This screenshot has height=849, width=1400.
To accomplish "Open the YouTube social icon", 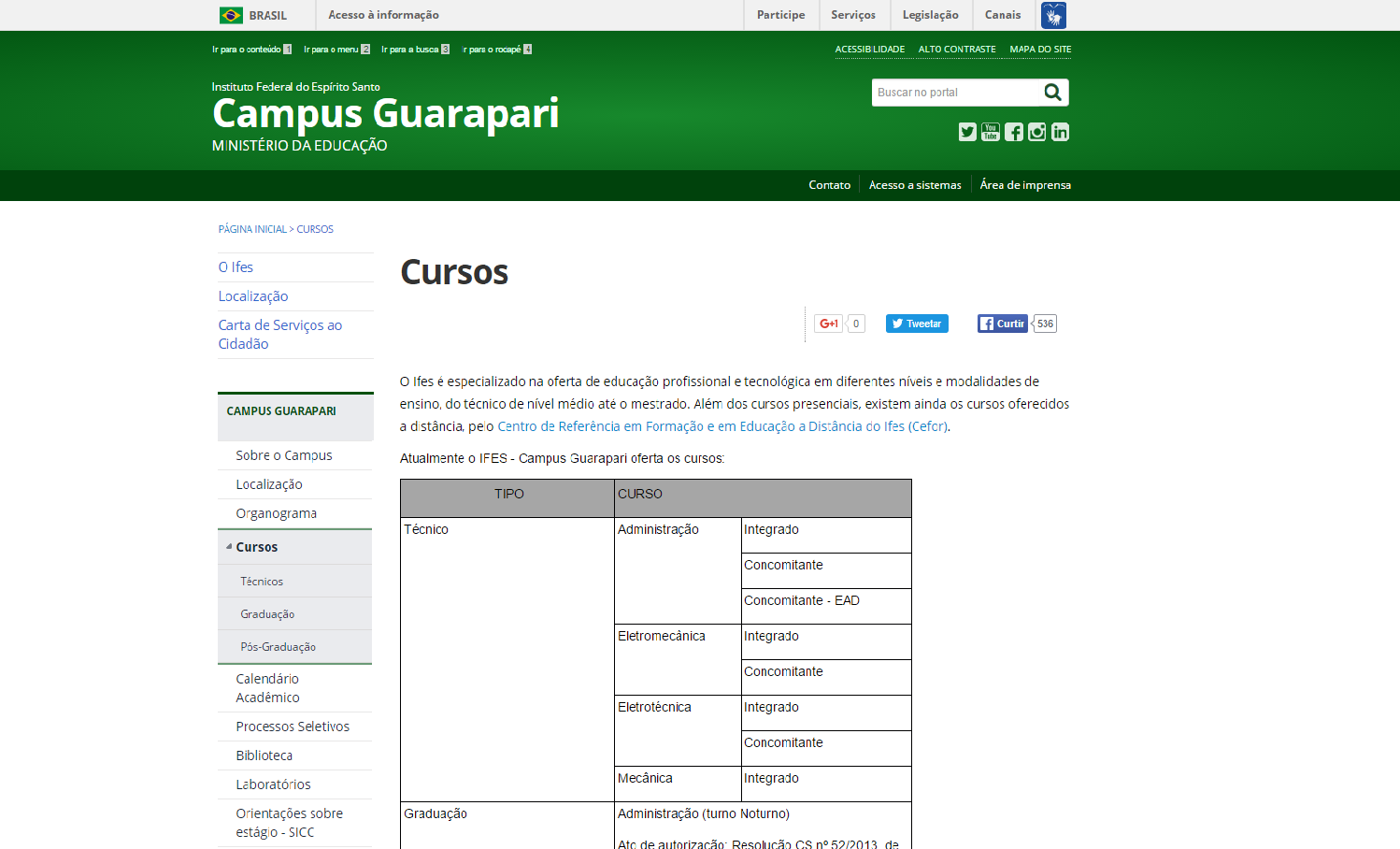I will [991, 132].
